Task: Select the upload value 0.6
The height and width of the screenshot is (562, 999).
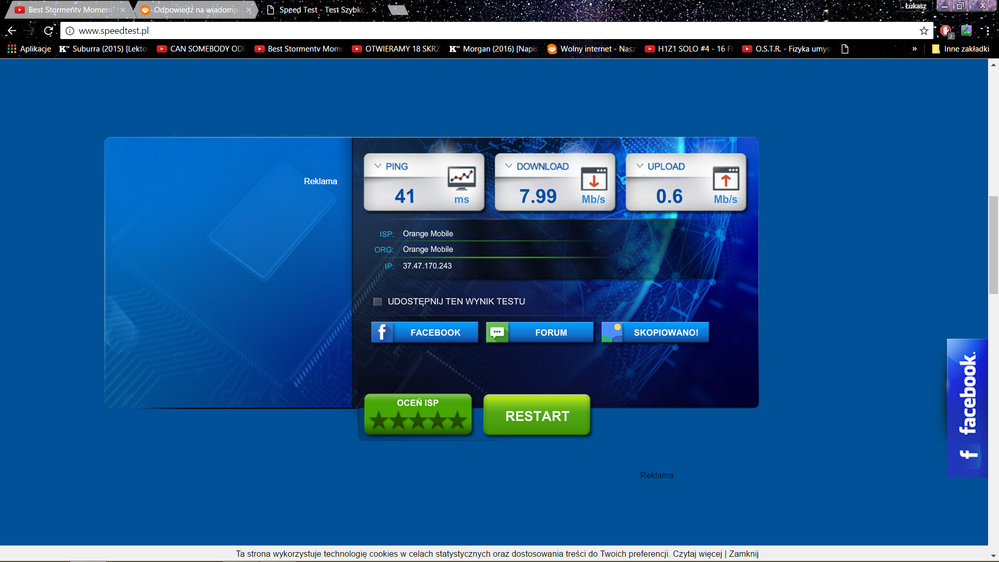Action: [669, 196]
